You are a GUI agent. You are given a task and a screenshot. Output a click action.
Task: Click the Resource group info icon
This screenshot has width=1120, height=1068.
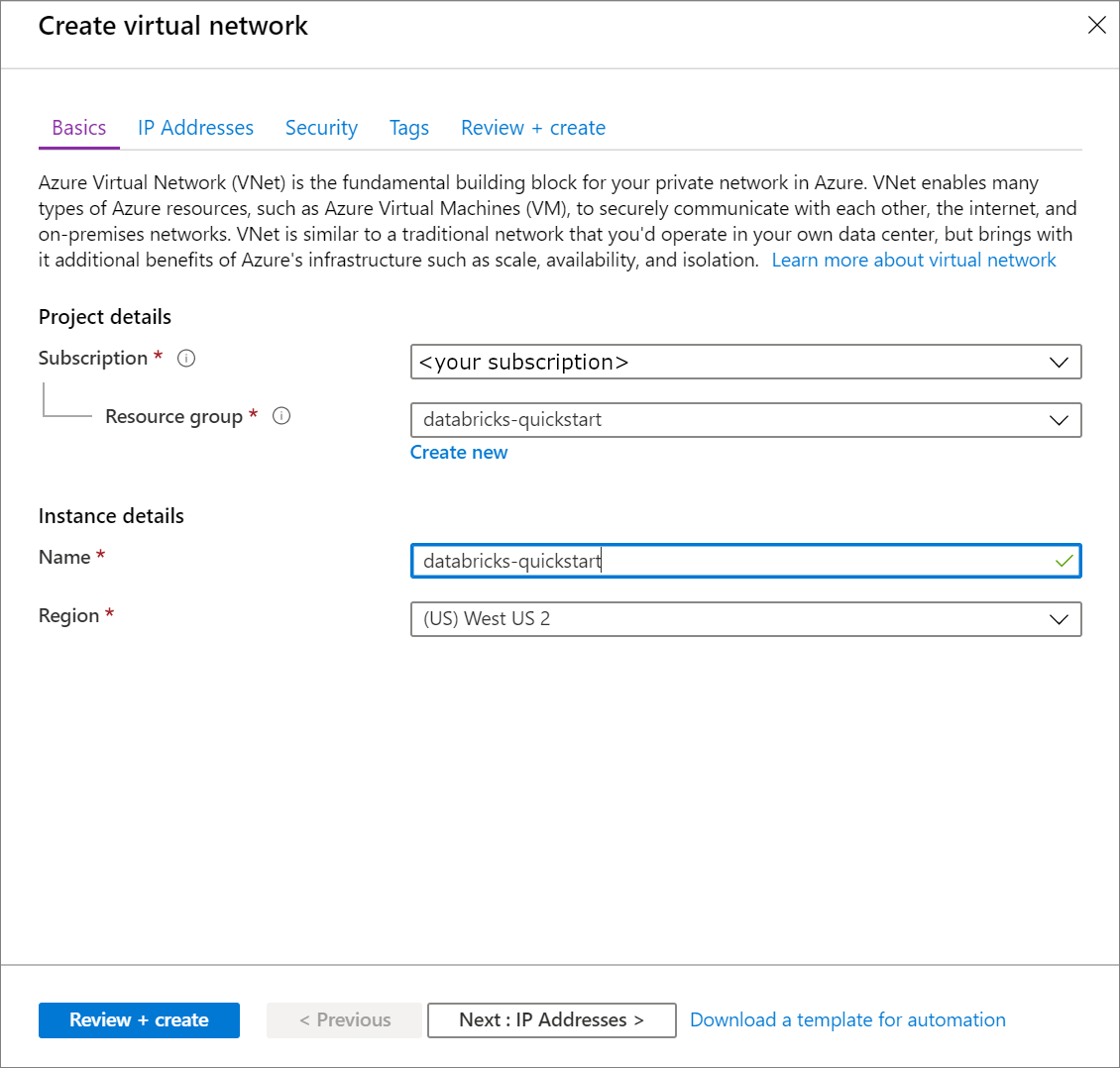point(281,416)
